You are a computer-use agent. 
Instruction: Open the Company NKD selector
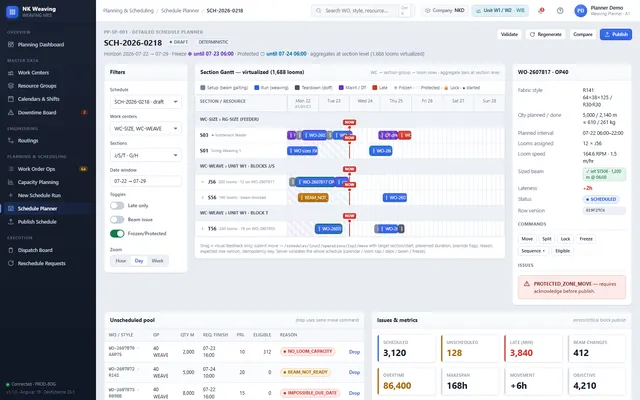tap(444, 11)
